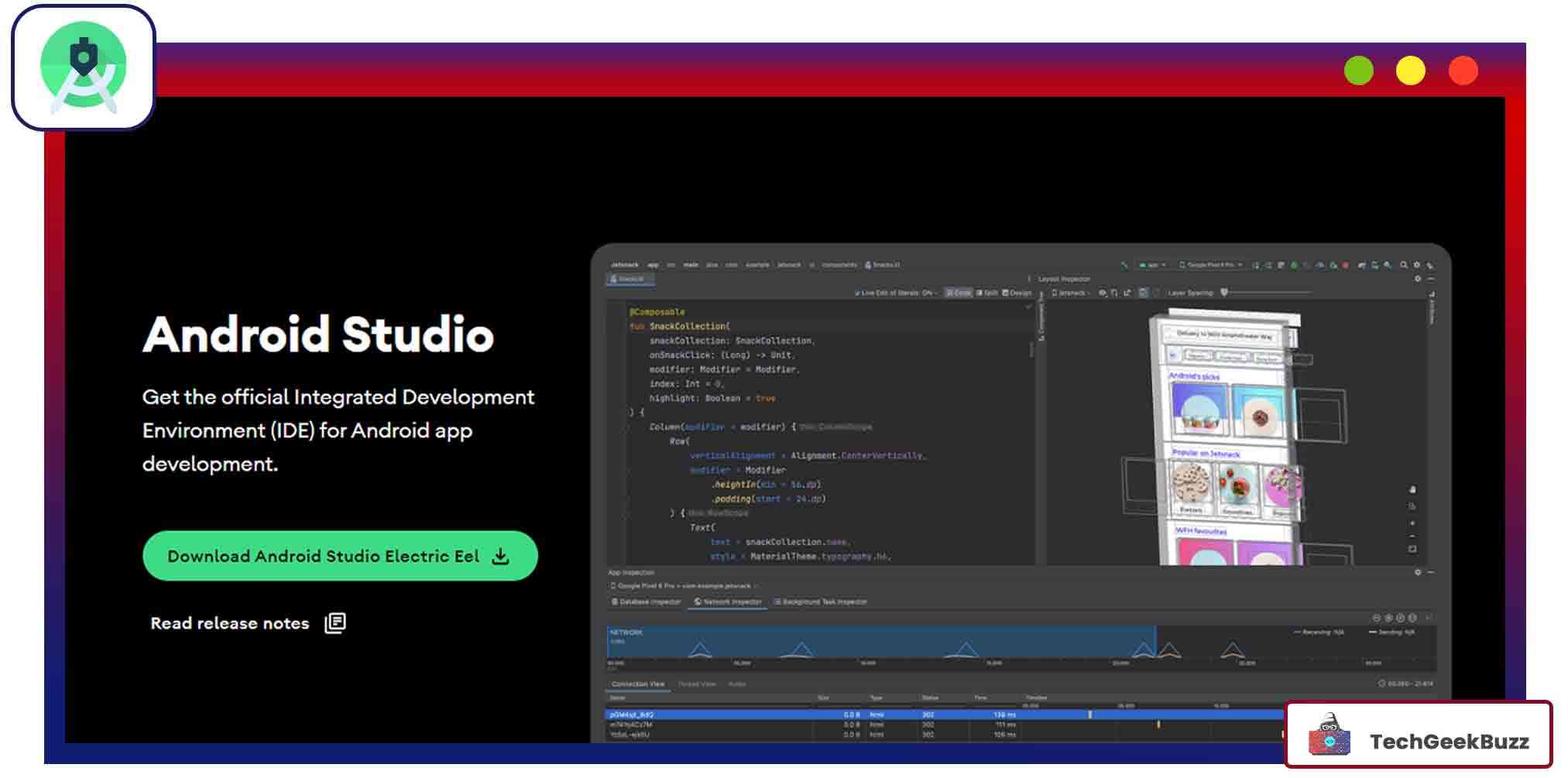The width and height of the screenshot is (1568, 778).
Task: Switch to the Background Task Inspector tab
Action: tap(822, 601)
